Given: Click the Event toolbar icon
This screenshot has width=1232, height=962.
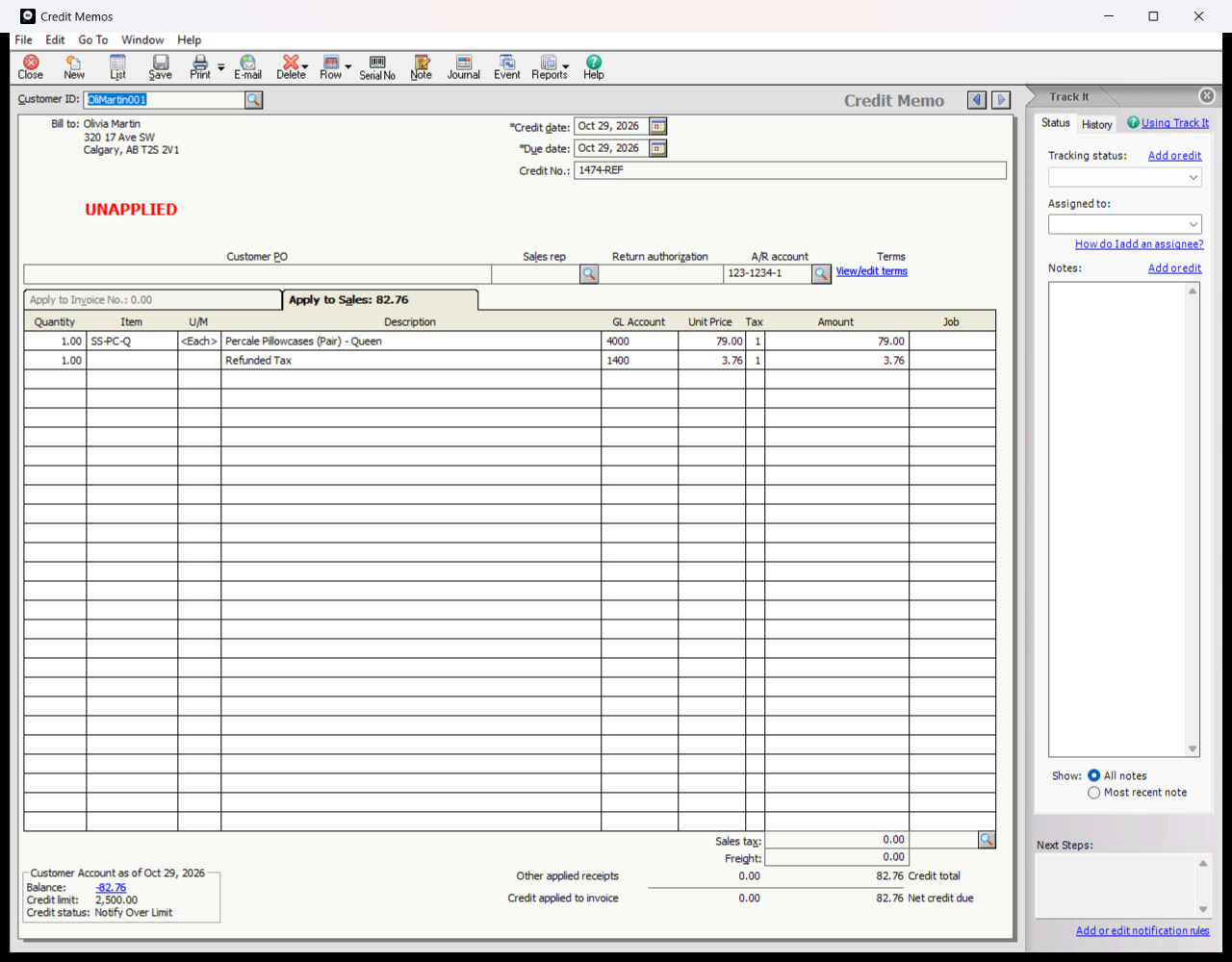Looking at the screenshot, I should tap(507, 67).
